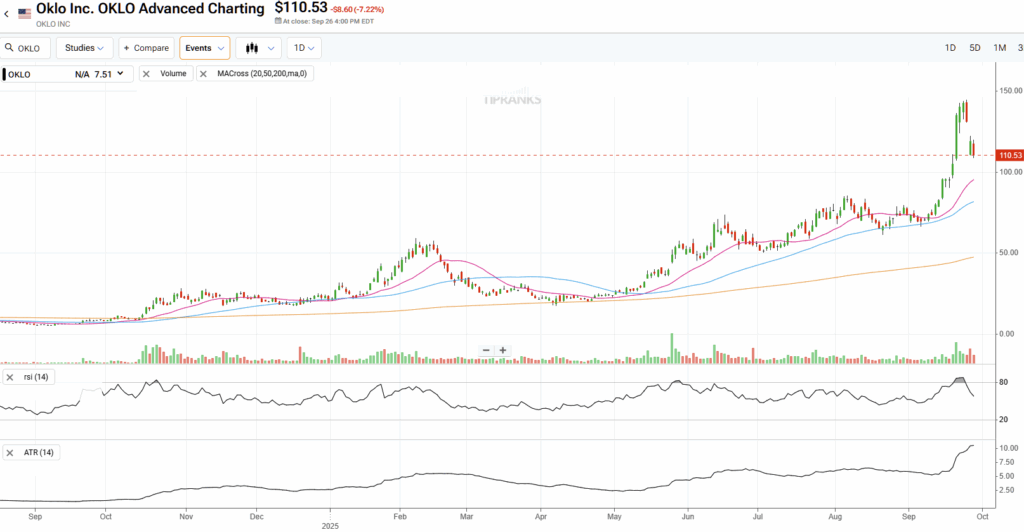This screenshot has height=532, width=1024.
Task: Click the MACross (20,50,200,ma,0) label
Action: pos(262,74)
